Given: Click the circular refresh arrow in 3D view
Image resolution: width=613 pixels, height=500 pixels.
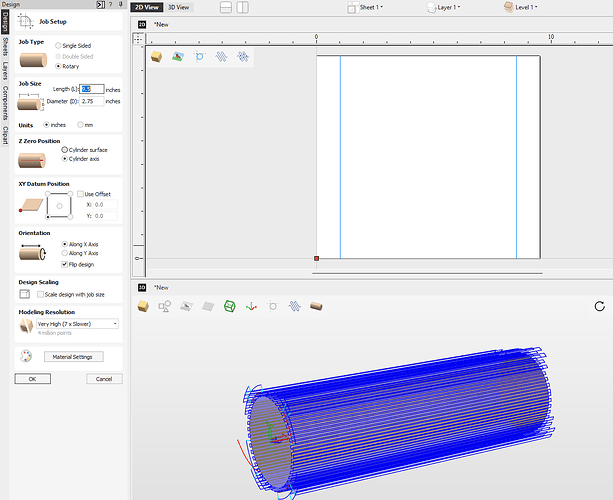Looking at the screenshot, I should pyautogui.click(x=600, y=306).
